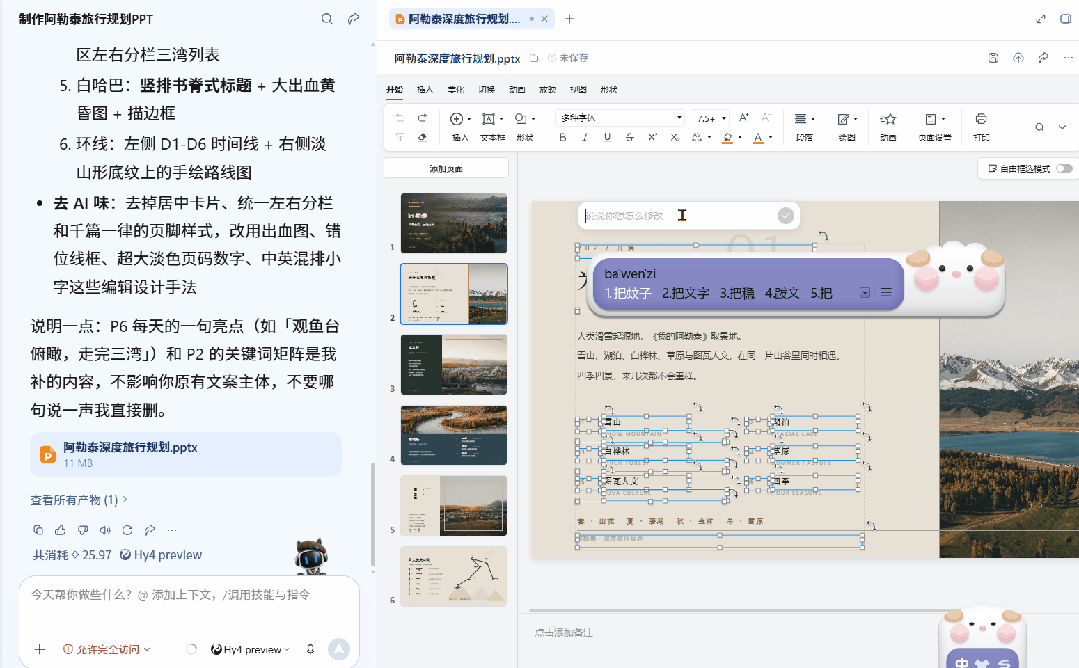
Task: Open the last ribbon tab 形状
Action: 608,89
